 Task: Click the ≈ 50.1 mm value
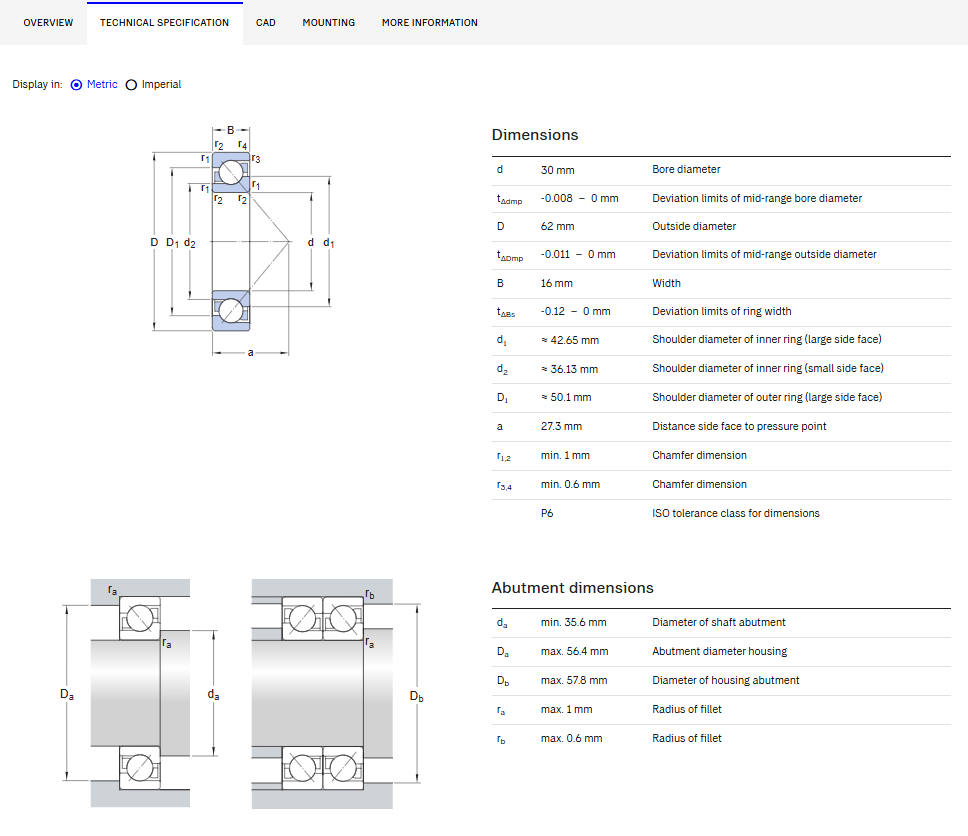coord(566,398)
